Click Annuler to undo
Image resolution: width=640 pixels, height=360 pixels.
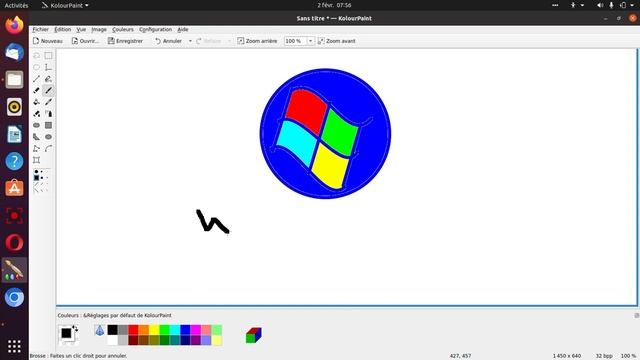point(168,41)
